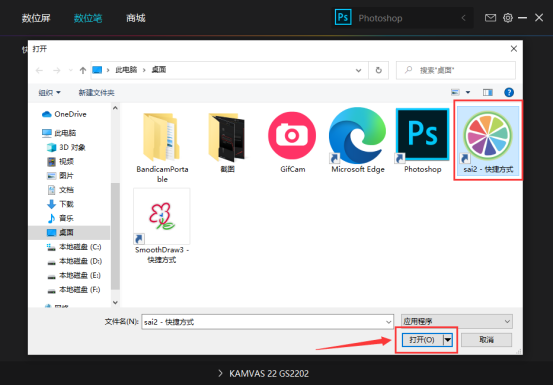Expand the view options dropdown arrow

click(x=468, y=93)
